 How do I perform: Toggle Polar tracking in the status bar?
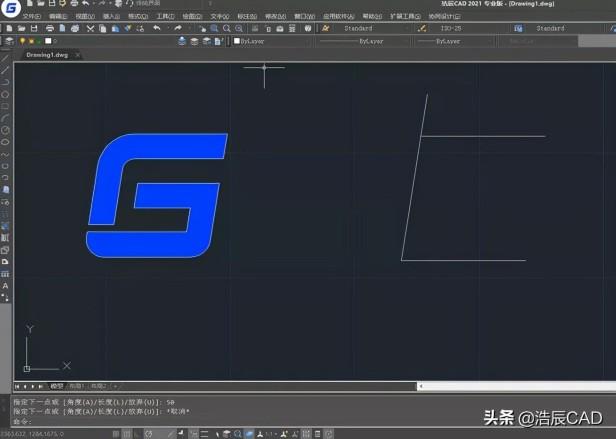coord(148,434)
